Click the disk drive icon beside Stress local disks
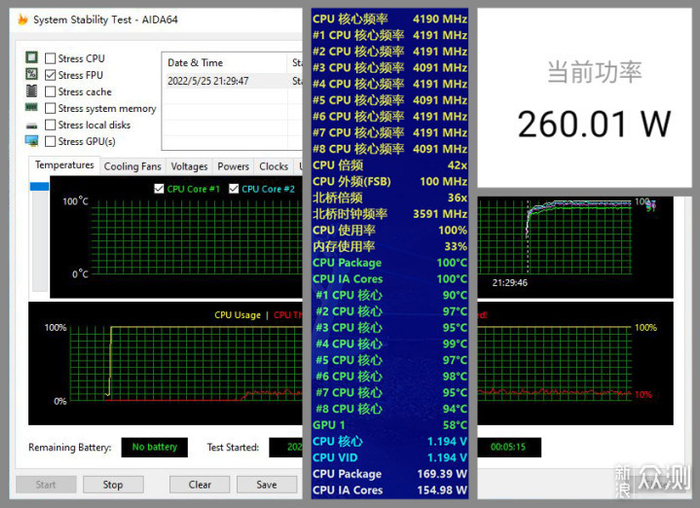 (32, 125)
